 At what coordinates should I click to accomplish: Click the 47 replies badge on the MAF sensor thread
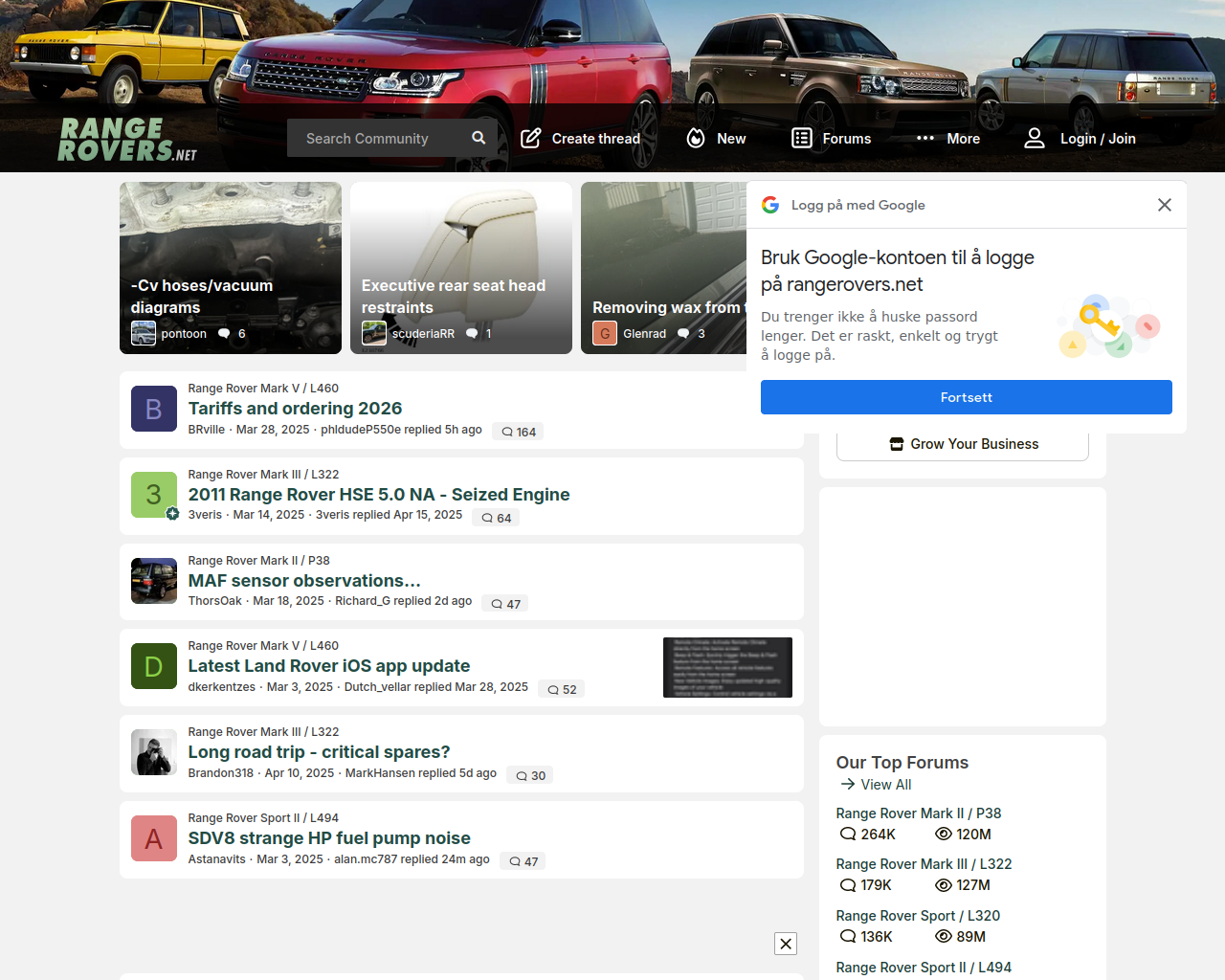tap(505, 604)
